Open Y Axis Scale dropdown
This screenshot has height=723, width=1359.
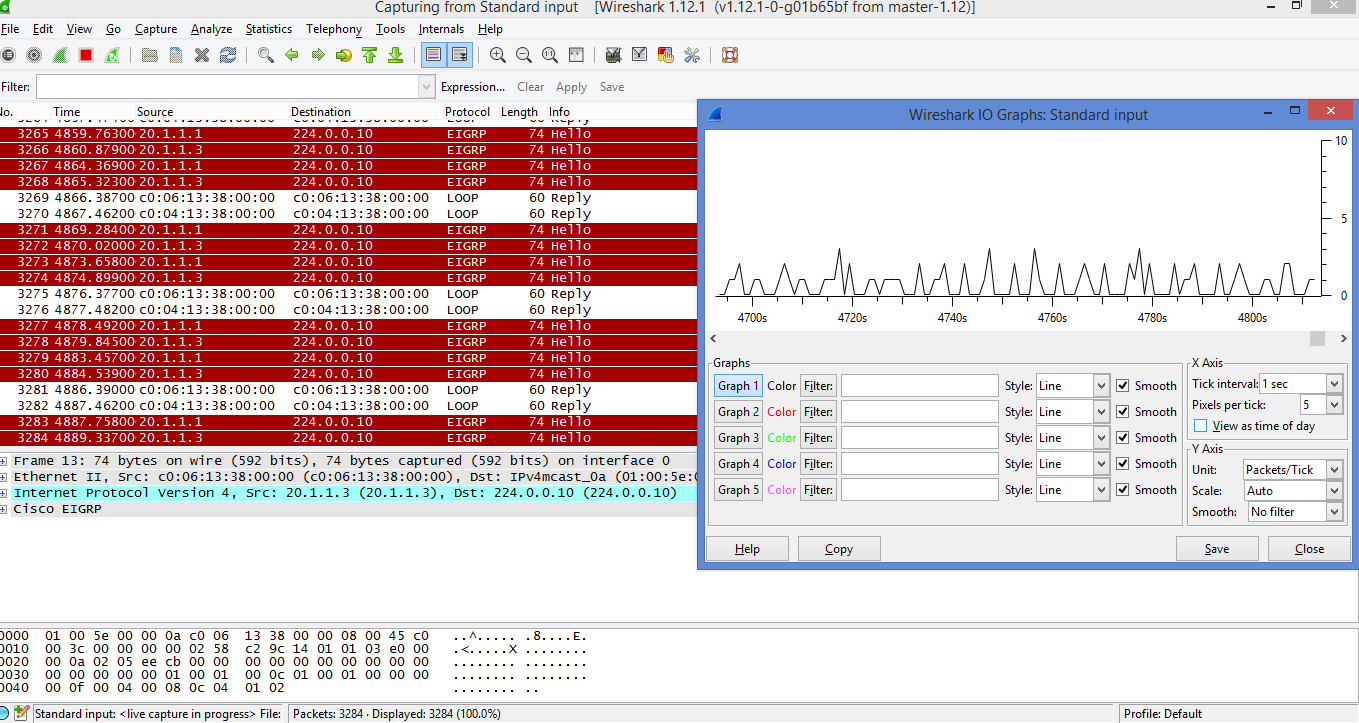[1293, 491]
